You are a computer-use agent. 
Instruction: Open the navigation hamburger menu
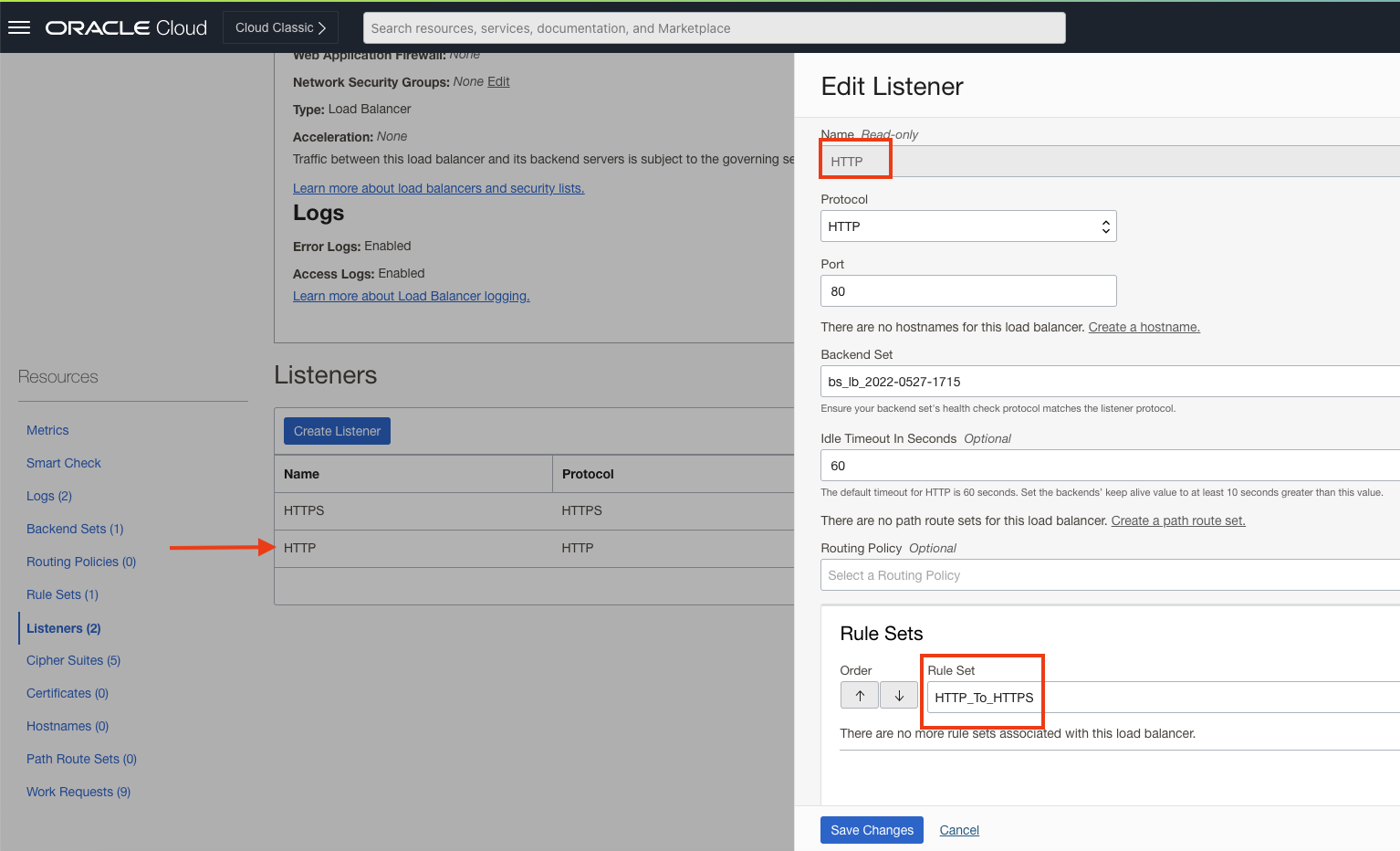coord(19,26)
